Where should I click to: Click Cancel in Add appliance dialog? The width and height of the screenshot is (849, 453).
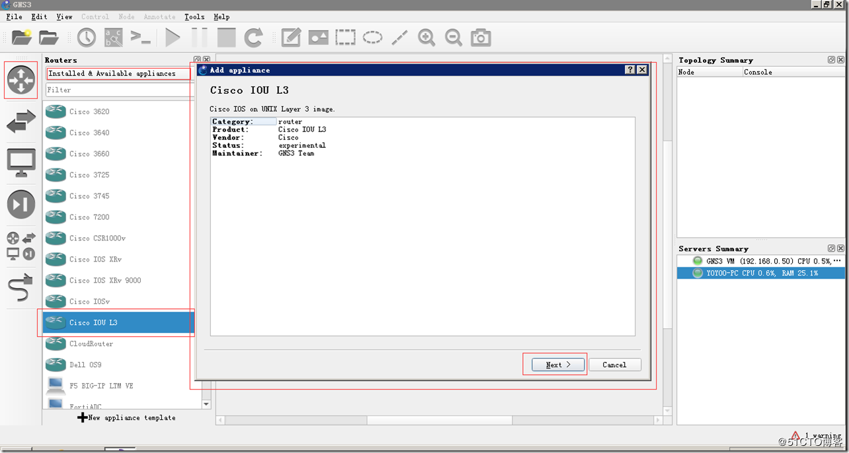[615, 365]
